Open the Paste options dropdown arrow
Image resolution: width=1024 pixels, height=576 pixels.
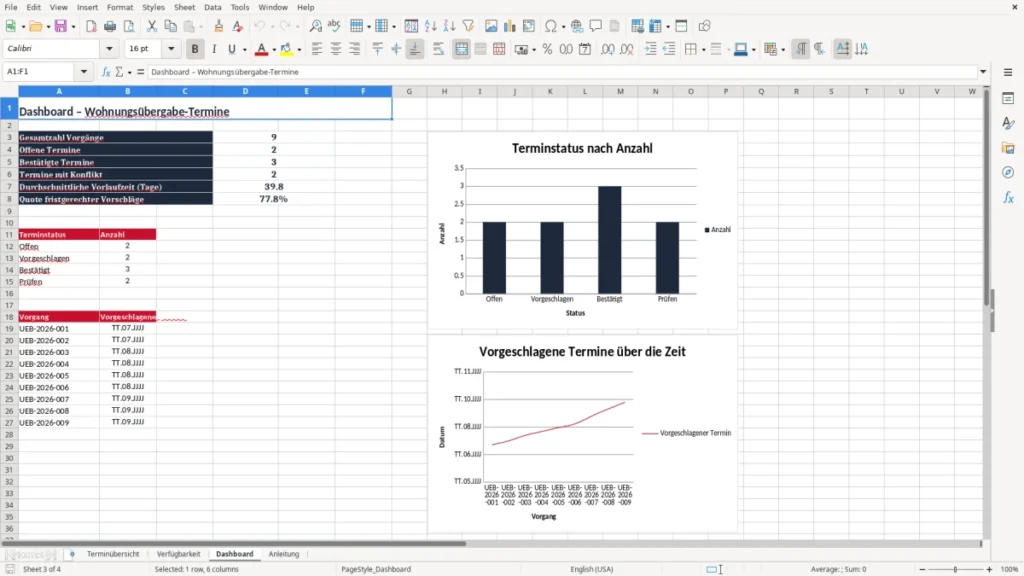[201, 27]
